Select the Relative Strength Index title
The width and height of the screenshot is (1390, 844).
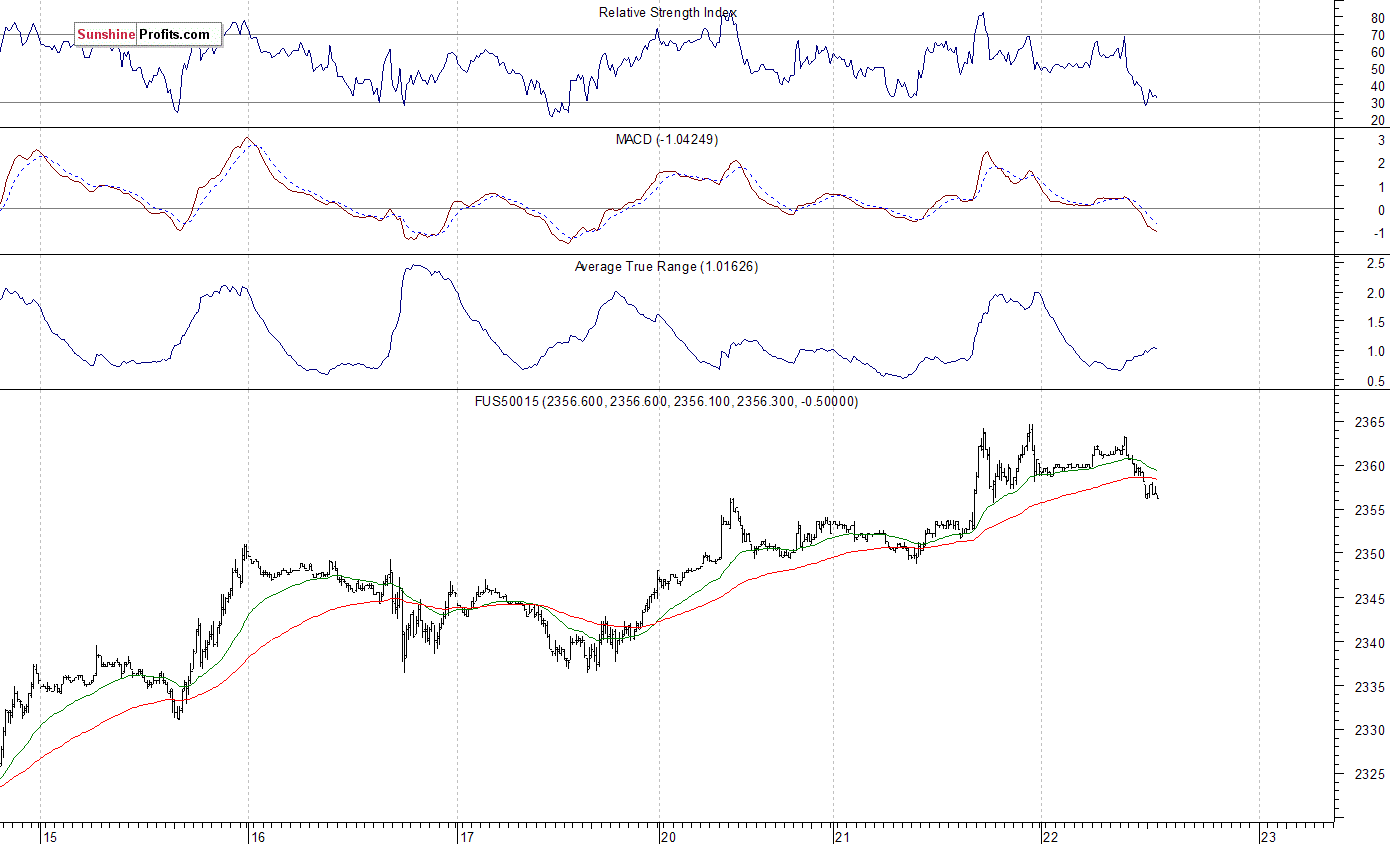(x=667, y=13)
